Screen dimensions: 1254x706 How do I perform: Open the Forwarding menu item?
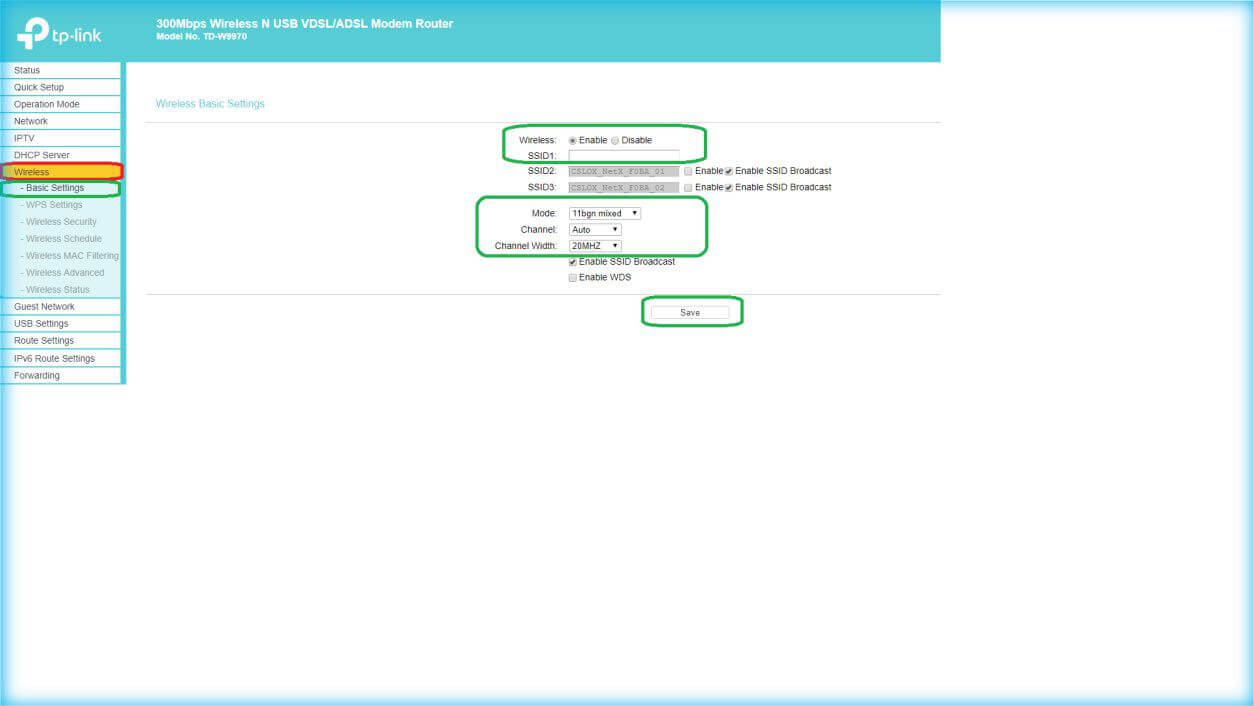(37, 376)
